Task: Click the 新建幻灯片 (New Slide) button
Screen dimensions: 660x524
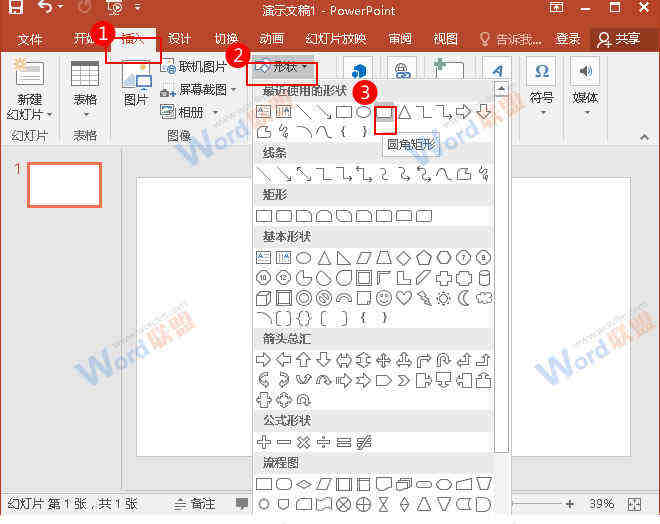Action: point(29,90)
